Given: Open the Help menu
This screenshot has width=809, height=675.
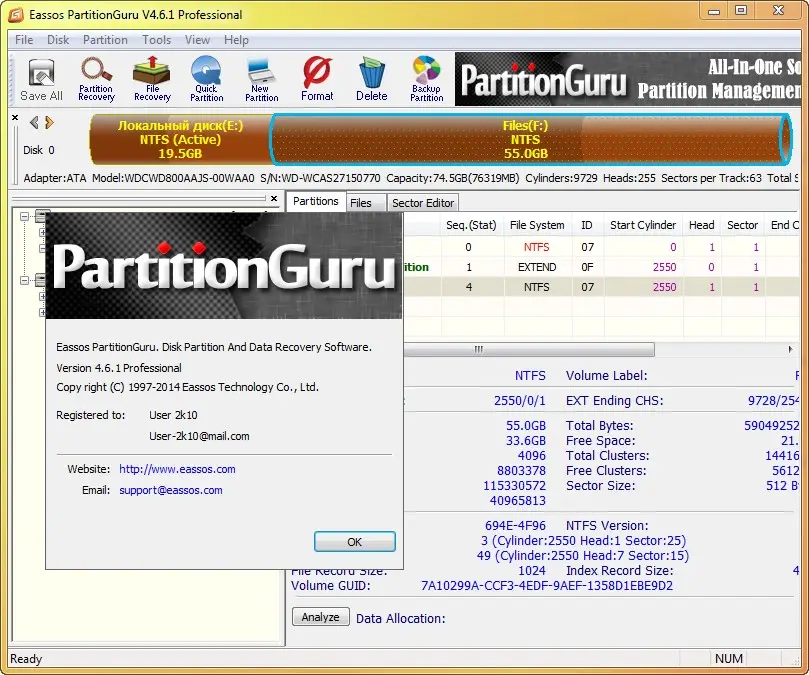Looking at the screenshot, I should point(236,40).
